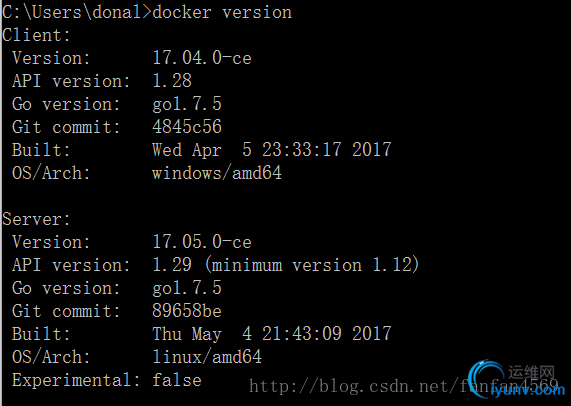Image resolution: width=571 pixels, height=406 pixels.
Task: Click server version 17.05.0-ce
Action: coord(202,242)
